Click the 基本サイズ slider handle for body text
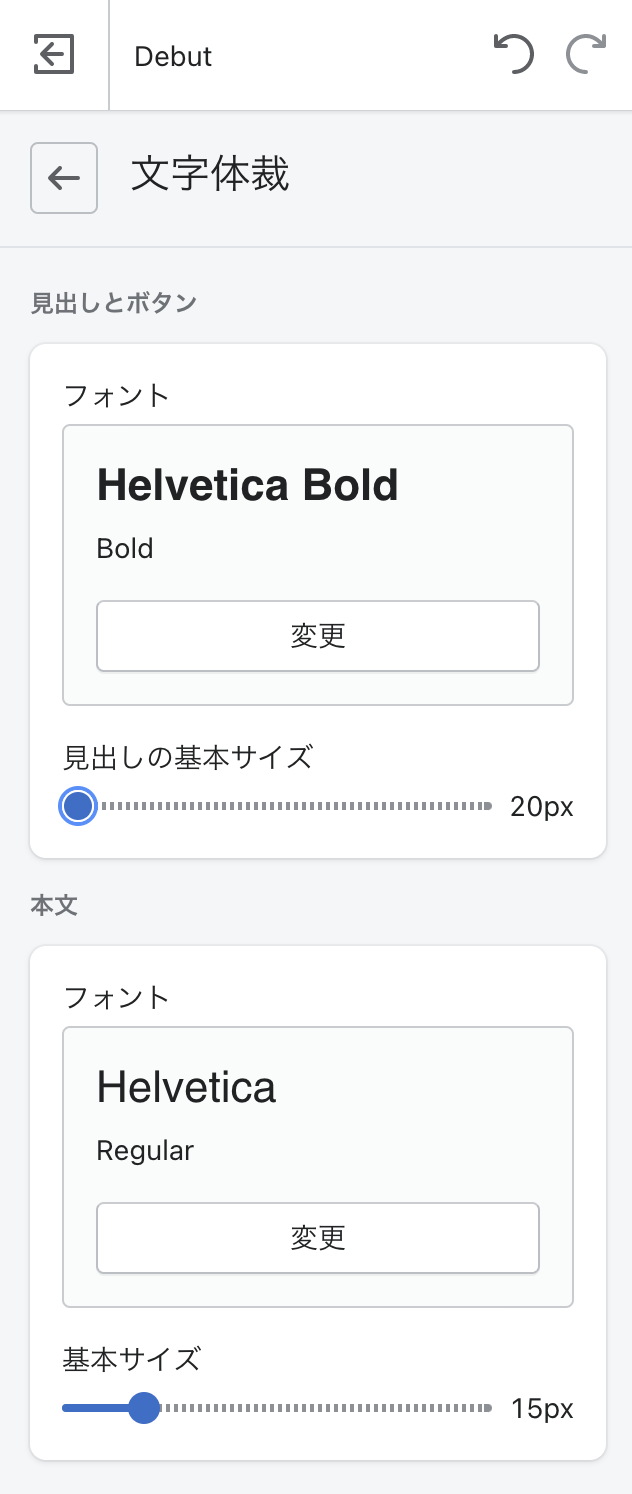Screen dimensions: 632x1494 click(x=145, y=1408)
